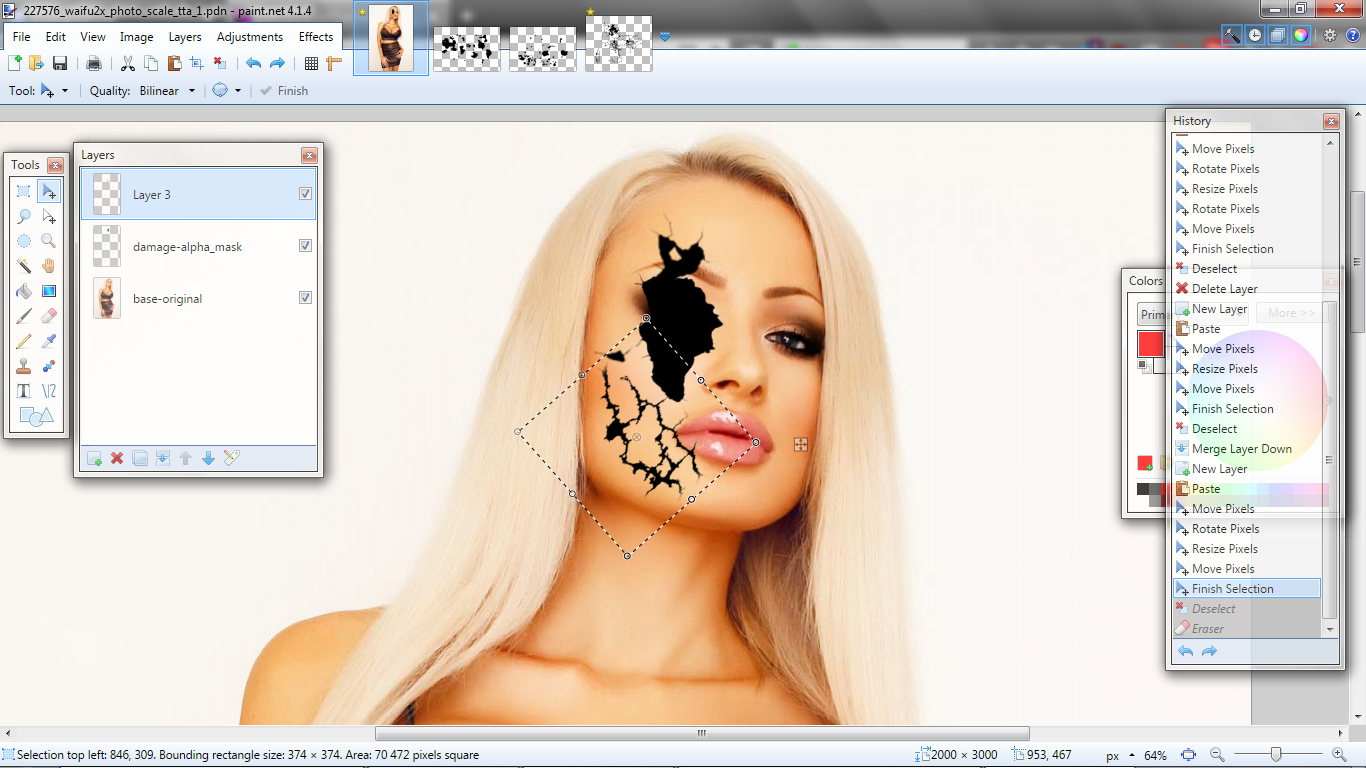The height and width of the screenshot is (768, 1366).
Task: Click the Color Picker eyedropper tool
Action: pos(48,341)
